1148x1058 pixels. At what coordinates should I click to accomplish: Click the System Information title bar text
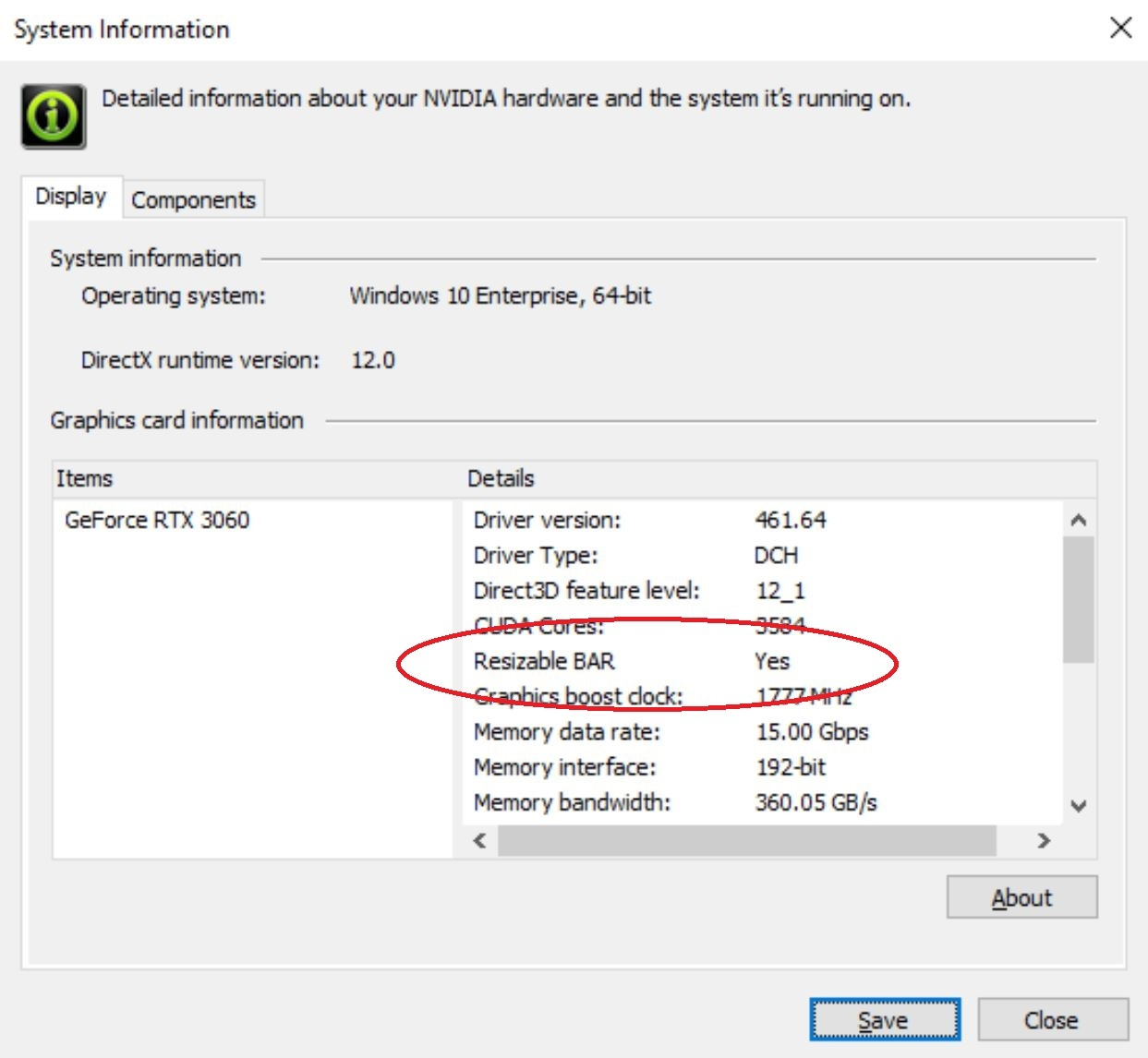[x=122, y=29]
